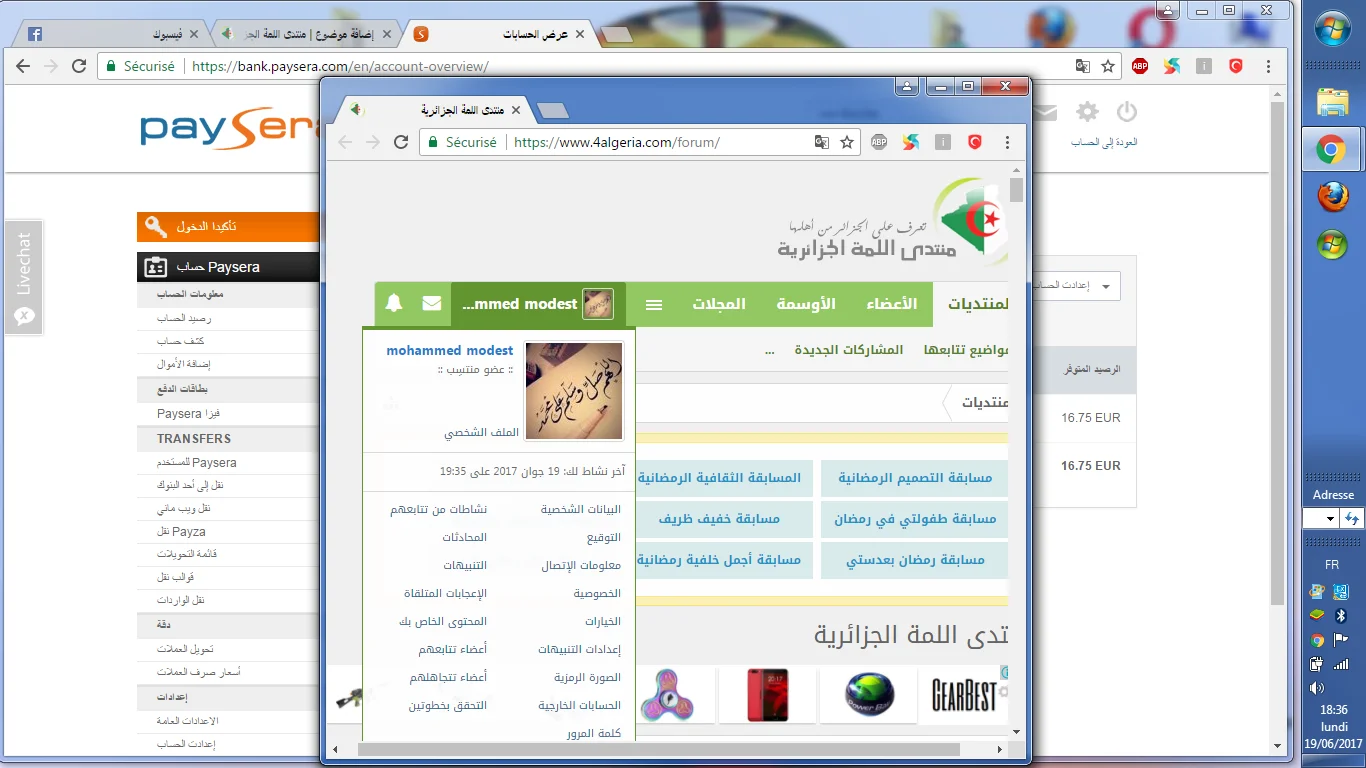
Task: Open the forum messages envelope icon
Action: 432,304
